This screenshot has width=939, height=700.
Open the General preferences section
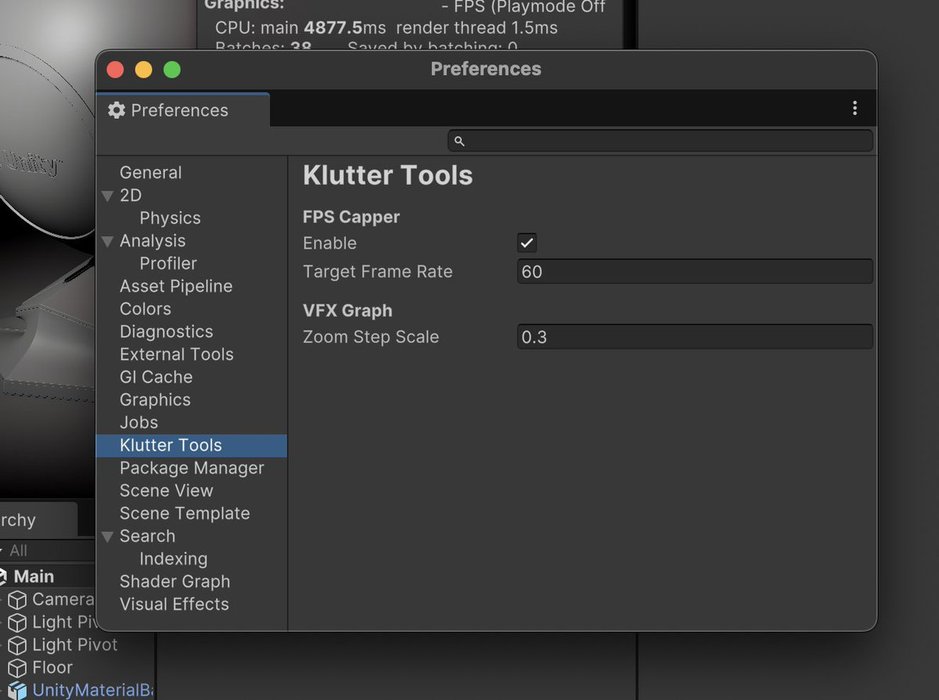coord(150,173)
